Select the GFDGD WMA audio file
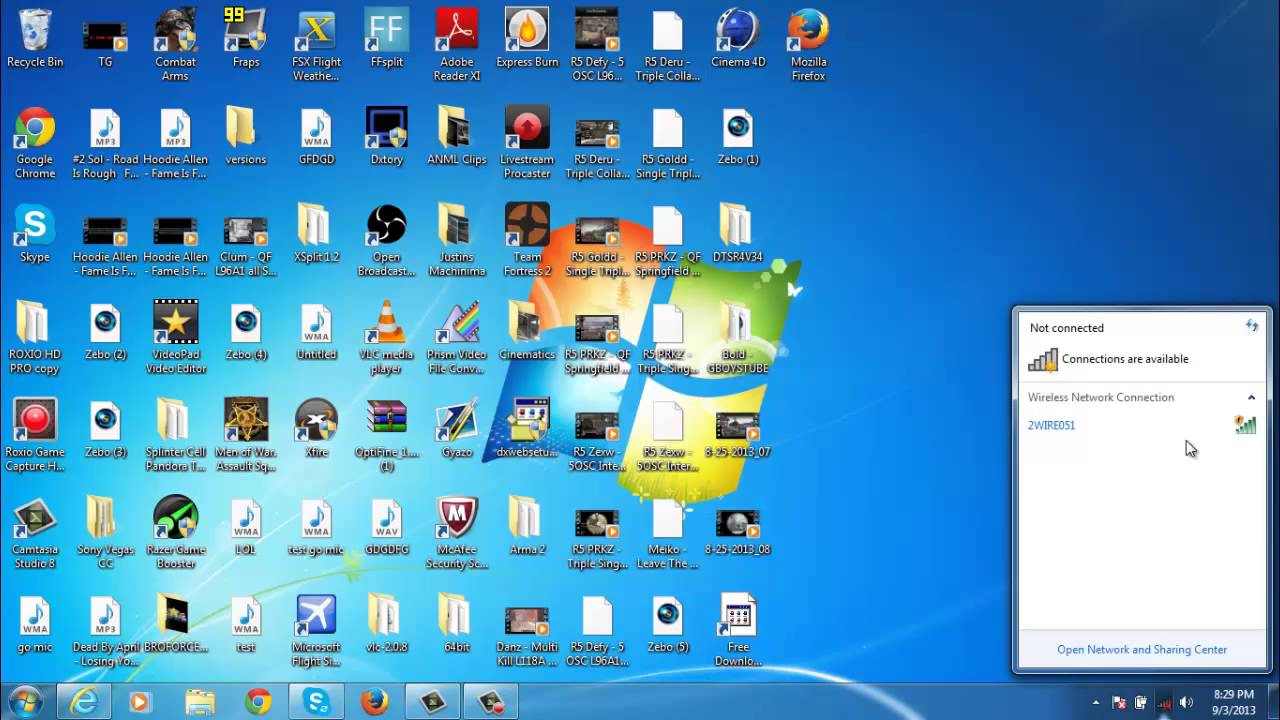The height and width of the screenshot is (720, 1280). tap(316, 137)
